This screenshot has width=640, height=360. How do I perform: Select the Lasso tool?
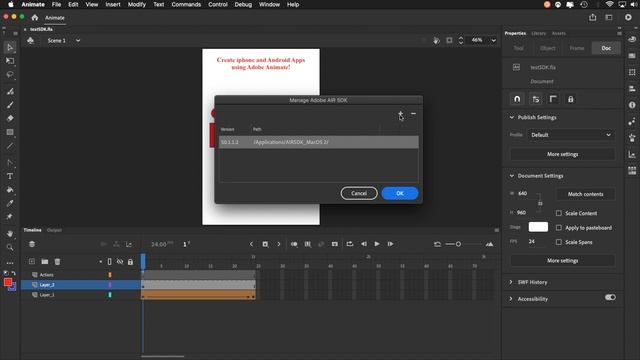coord(10,75)
